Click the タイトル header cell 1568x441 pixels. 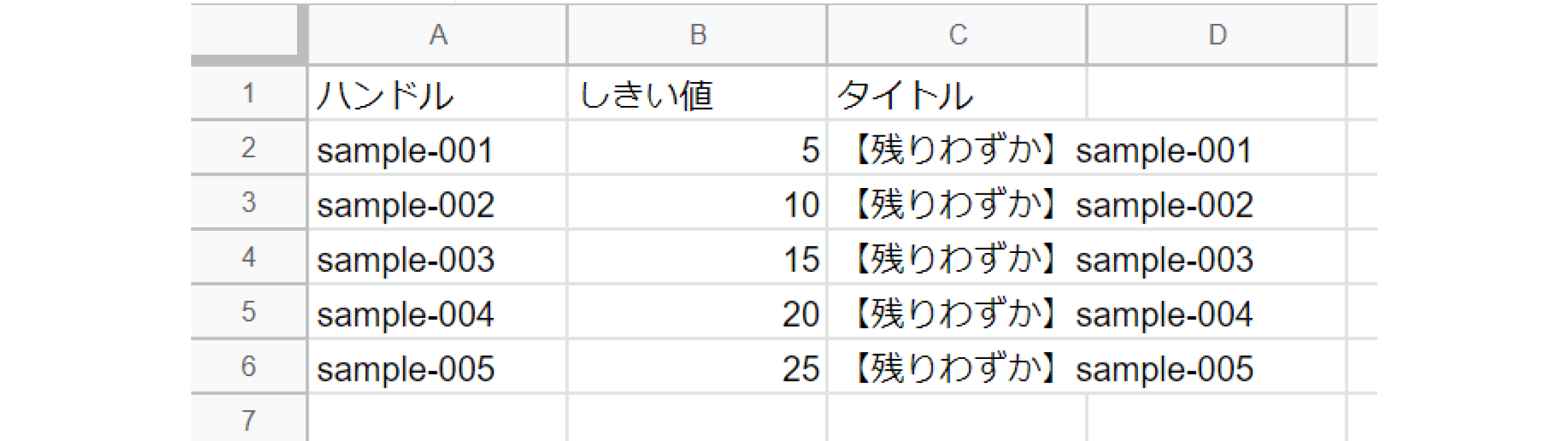pyautogui.click(x=957, y=94)
